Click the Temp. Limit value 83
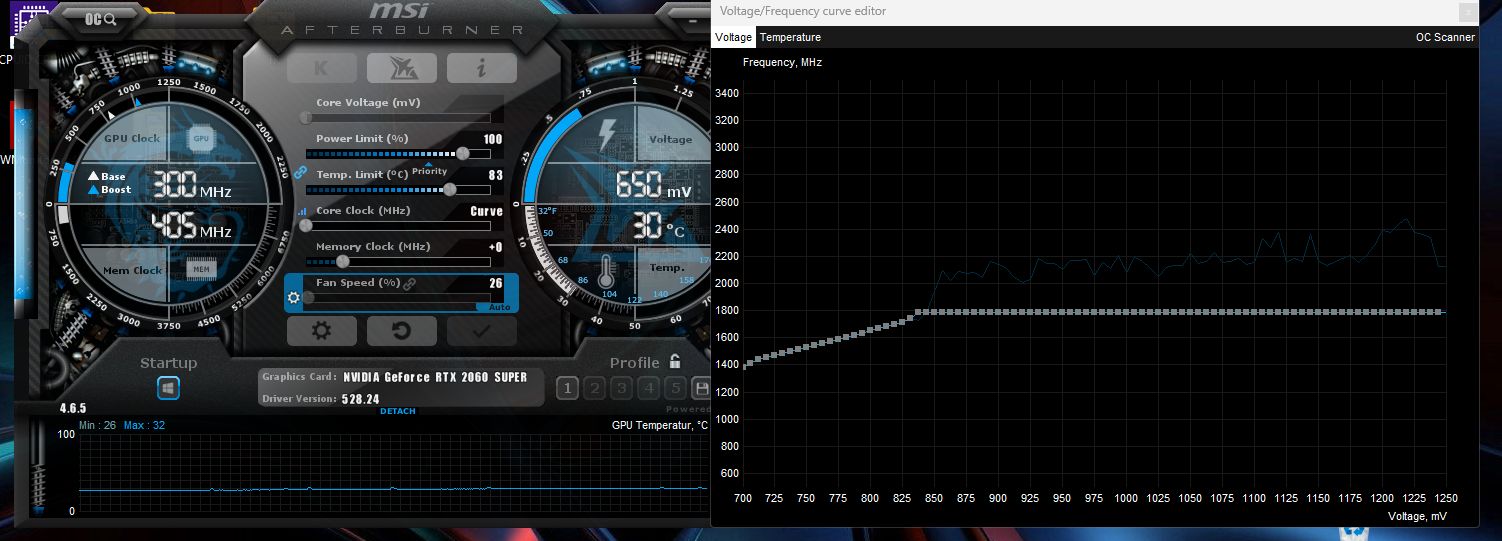Image resolution: width=1502 pixels, height=541 pixels. [x=496, y=175]
